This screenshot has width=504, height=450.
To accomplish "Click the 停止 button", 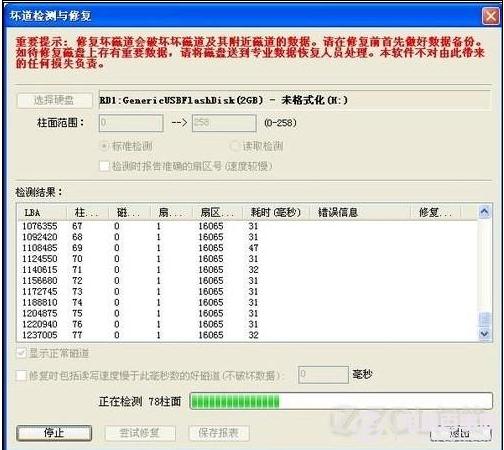I will [x=54, y=433].
